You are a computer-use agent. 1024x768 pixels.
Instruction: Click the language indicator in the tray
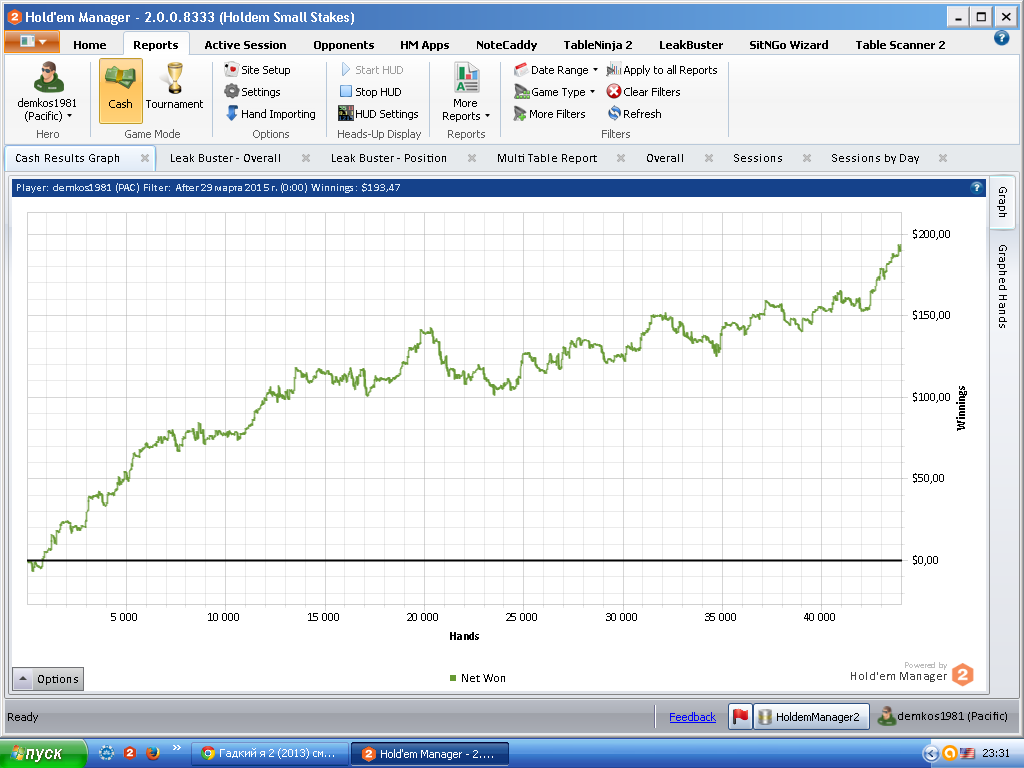point(967,754)
